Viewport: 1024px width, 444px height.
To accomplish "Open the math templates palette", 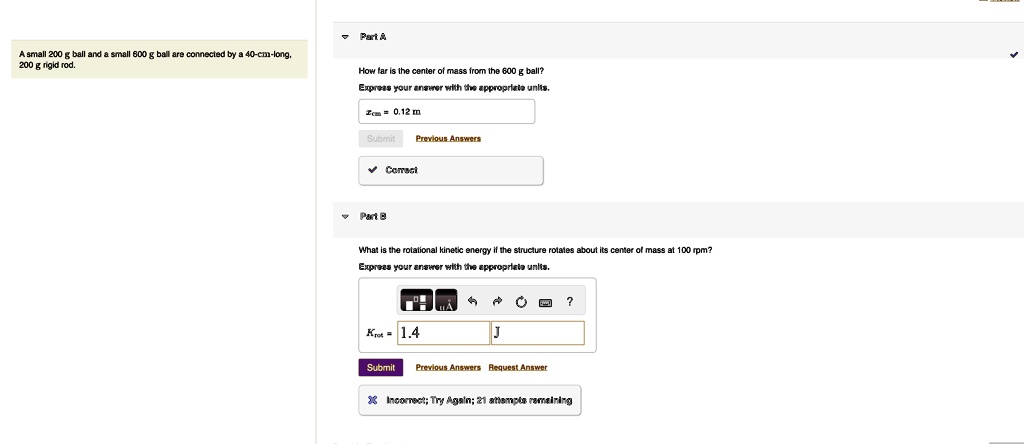I will [x=416, y=301].
